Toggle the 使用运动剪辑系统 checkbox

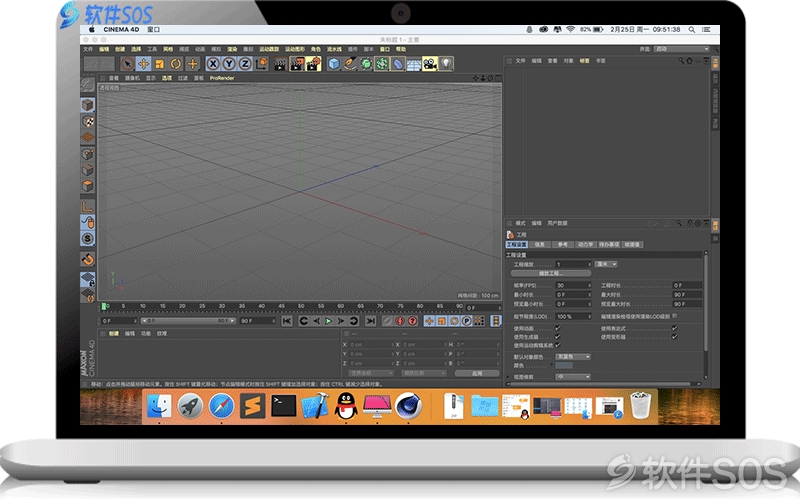[x=558, y=345]
